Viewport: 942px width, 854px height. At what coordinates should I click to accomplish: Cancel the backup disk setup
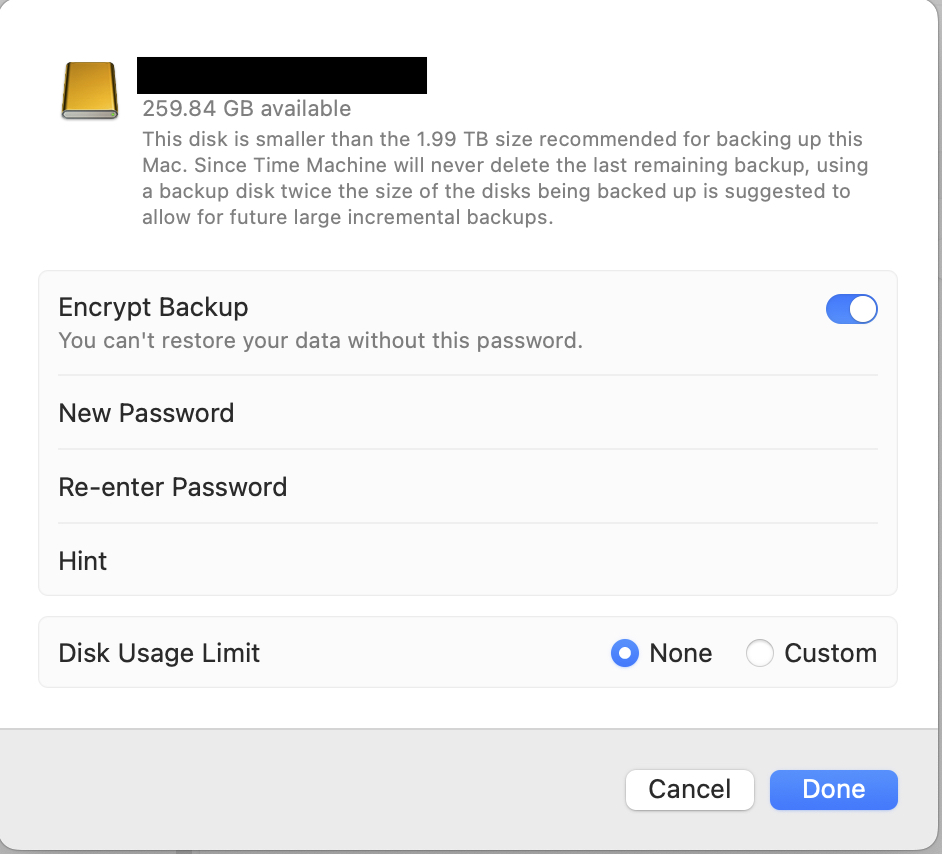(690, 789)
